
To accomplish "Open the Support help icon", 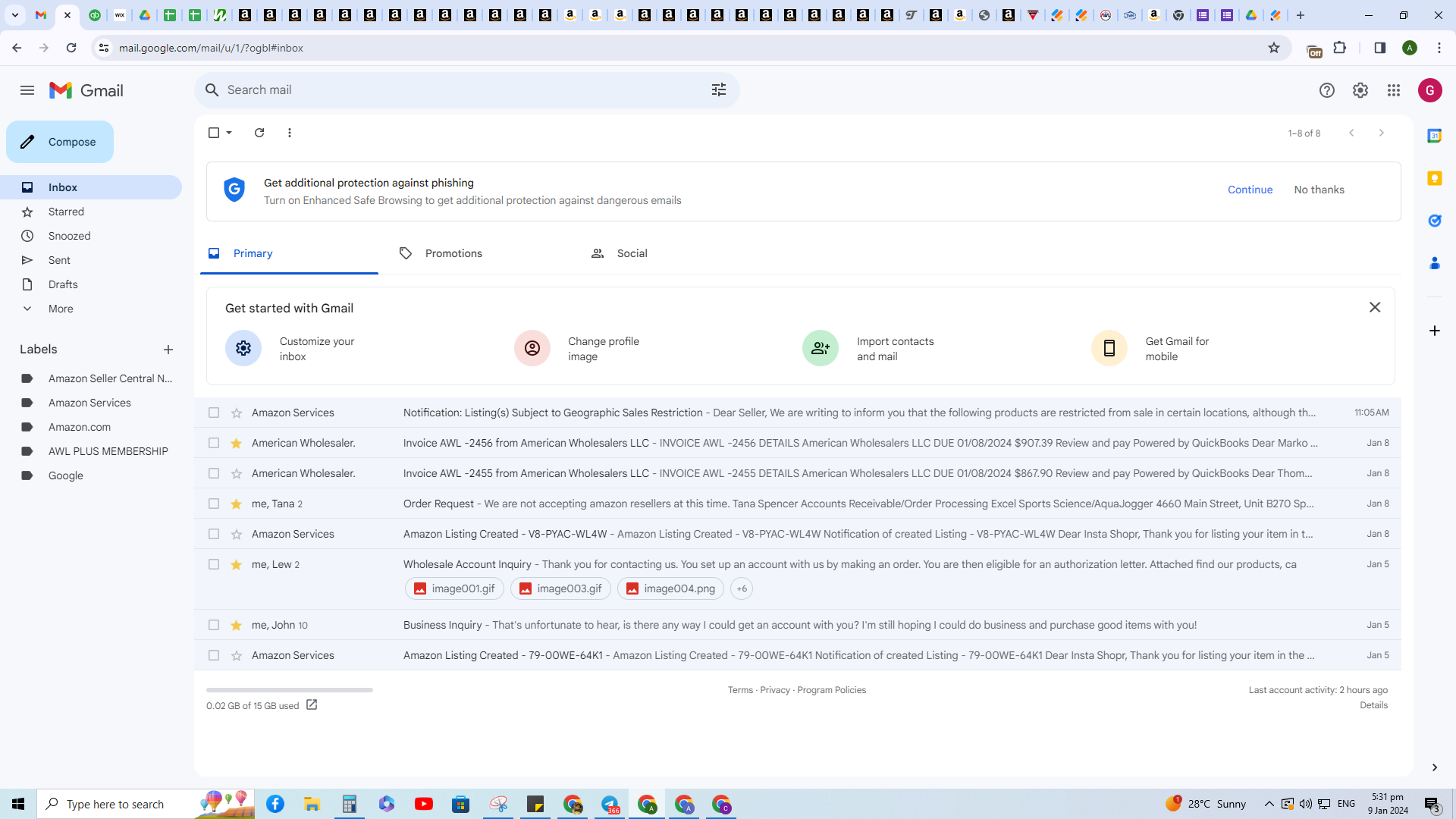I will click(x=1327, y=90).
